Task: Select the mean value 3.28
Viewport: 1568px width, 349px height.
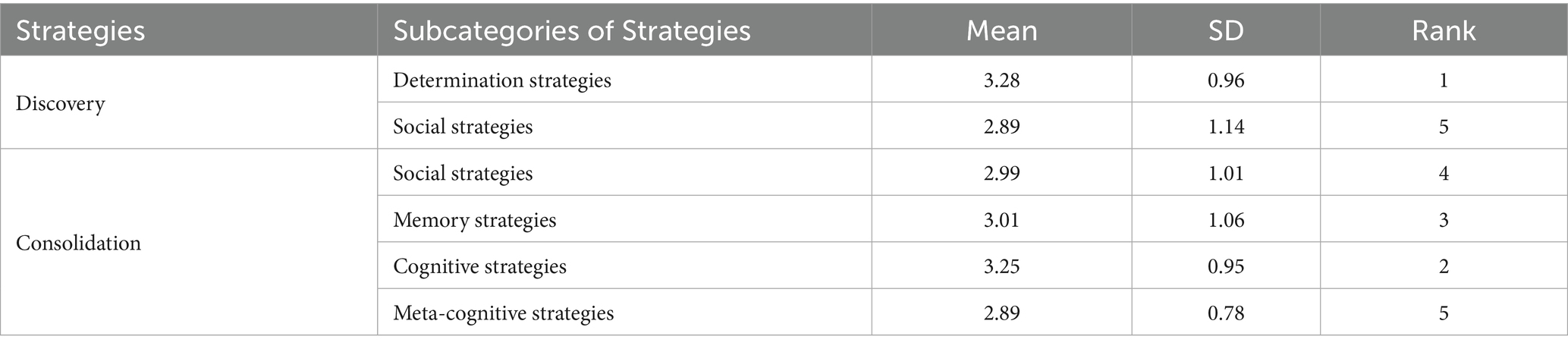Action: pos(1001,80)
